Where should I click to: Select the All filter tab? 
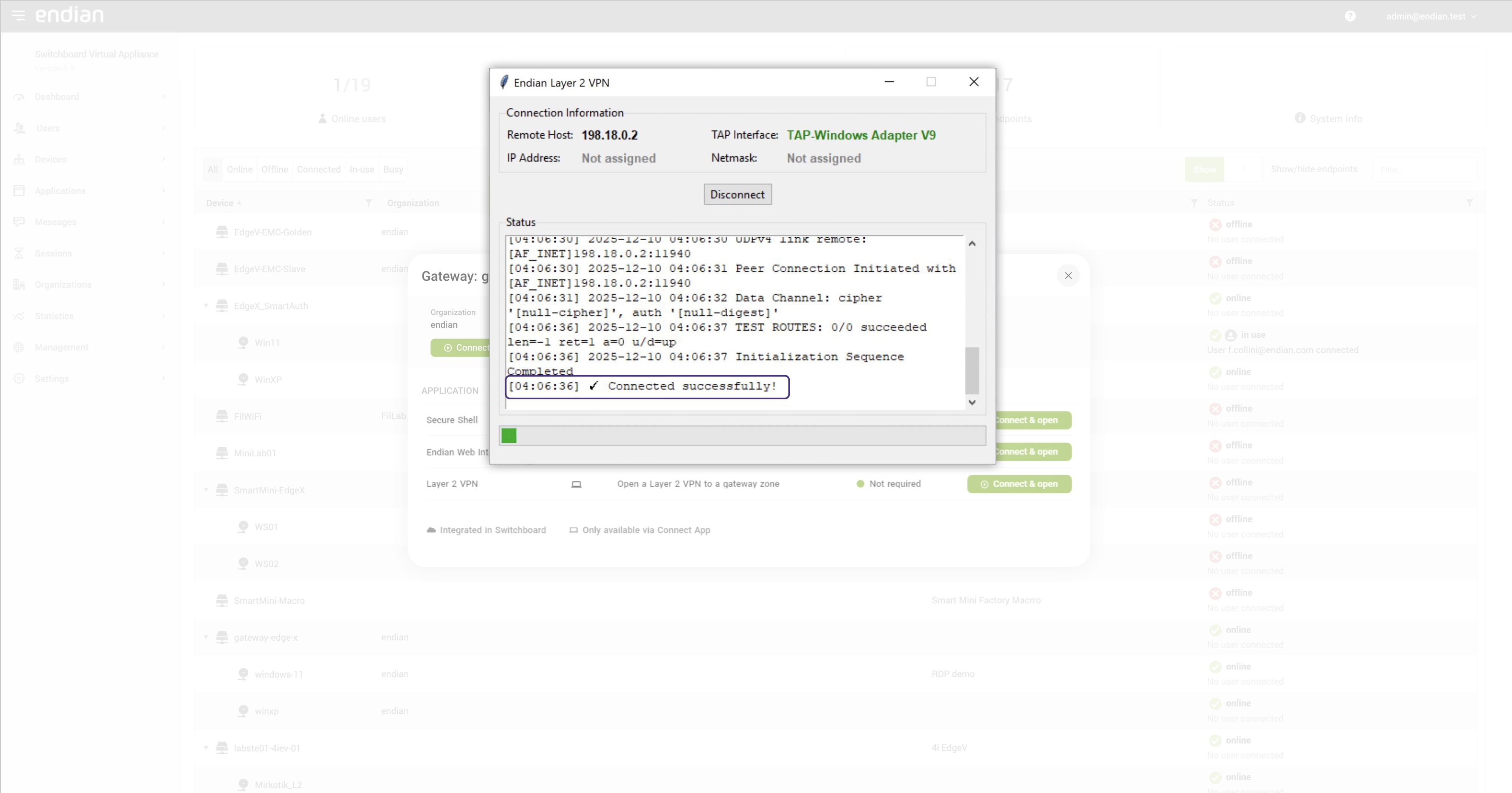point(212,170)
